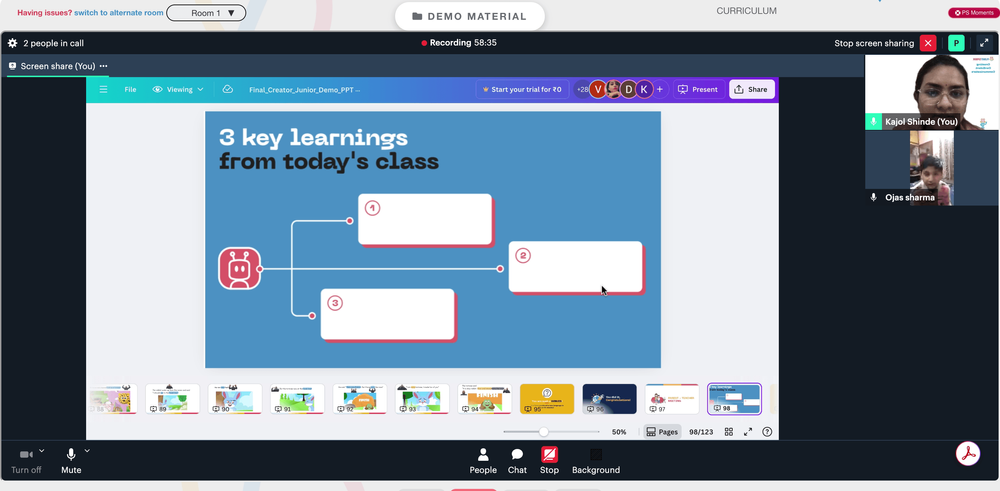Click switch to alternate room link
1000x491 pixels.
coord(119,13)
